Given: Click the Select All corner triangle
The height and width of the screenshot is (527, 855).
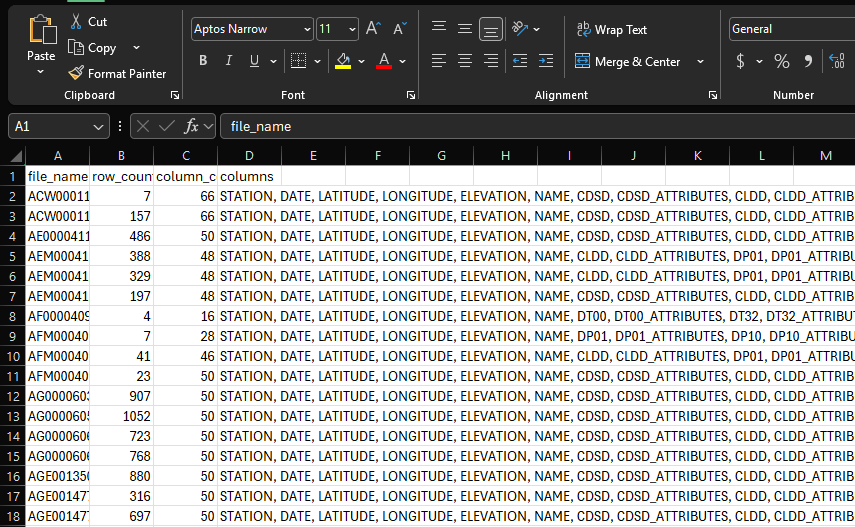Looking at the screenshot, I should 16,156.
